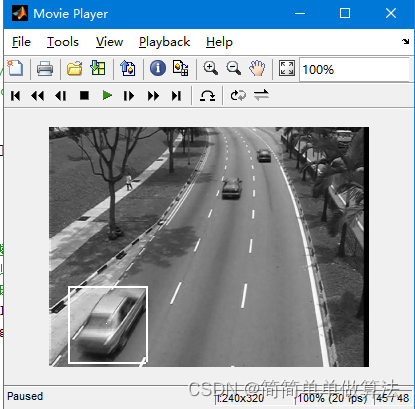The height and width of the screenshot is (409, 415).
Task: Open a video file with folder icon
Action: coord(74,69)
